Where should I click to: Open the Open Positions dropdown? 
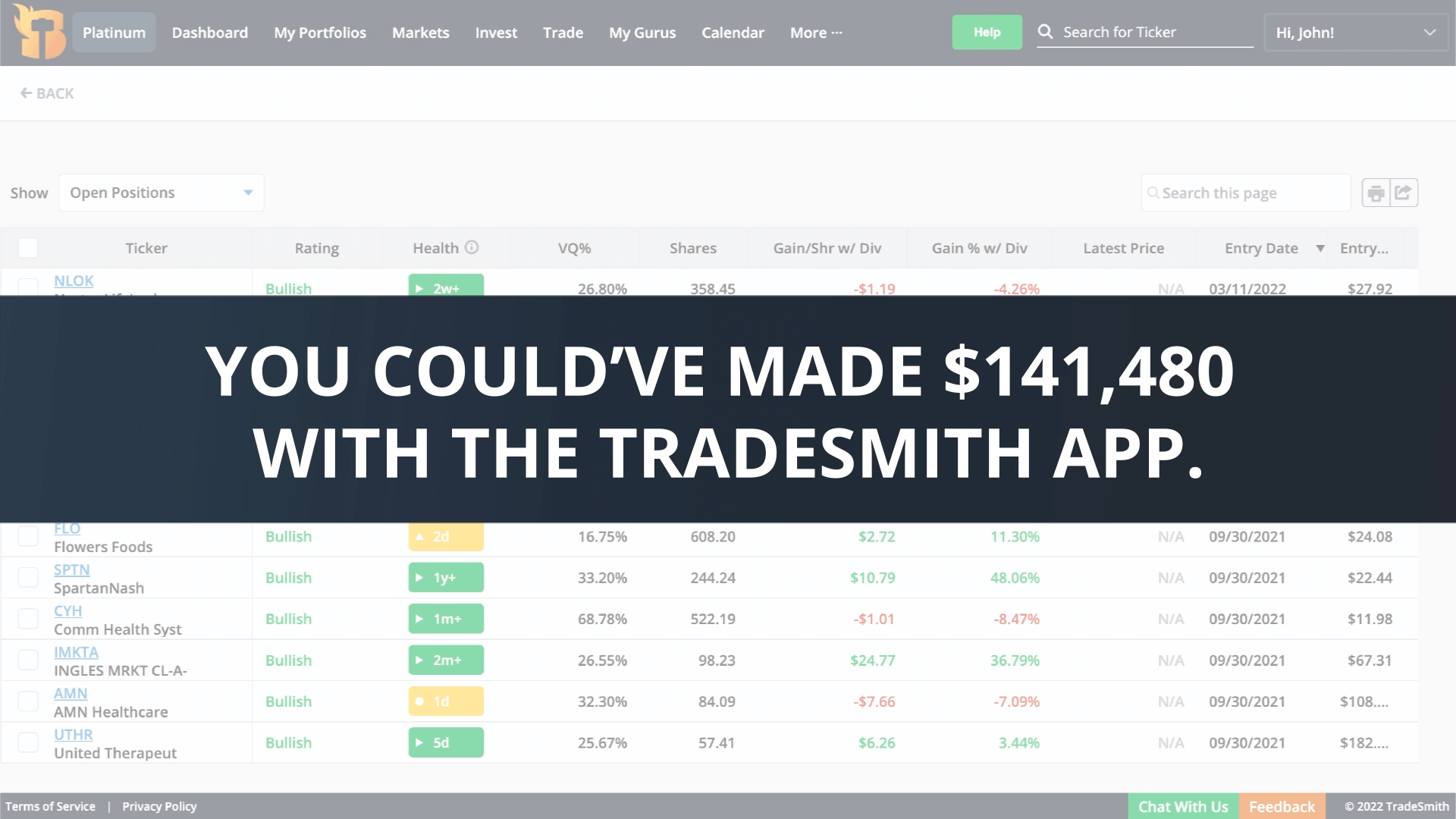pos(161,193)
